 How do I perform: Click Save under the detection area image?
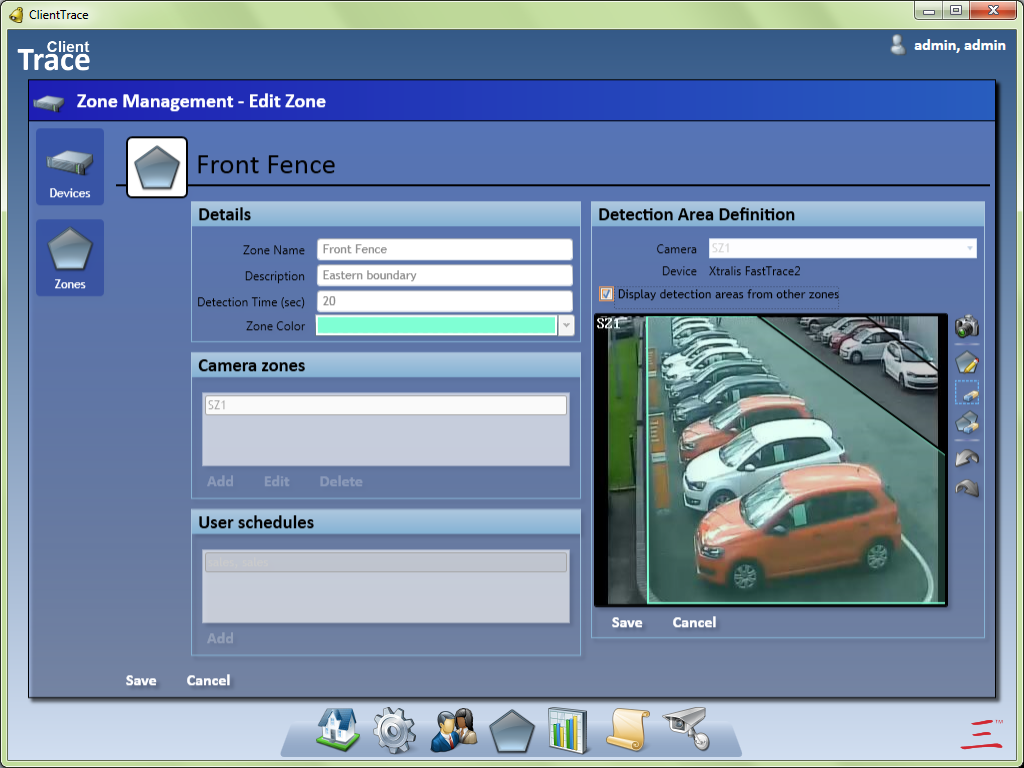click(627, 623)
